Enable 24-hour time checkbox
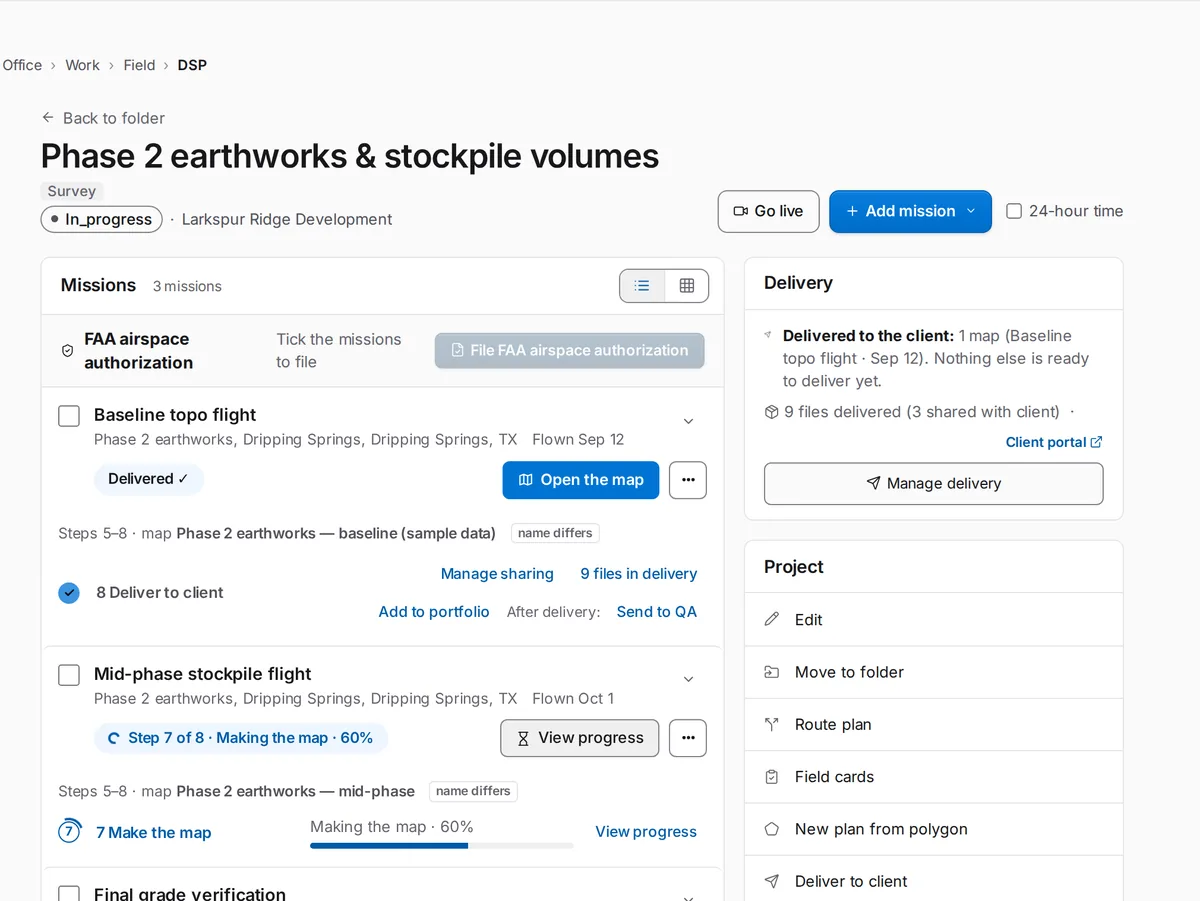The image size is (1200, 901). point(1014,211)
